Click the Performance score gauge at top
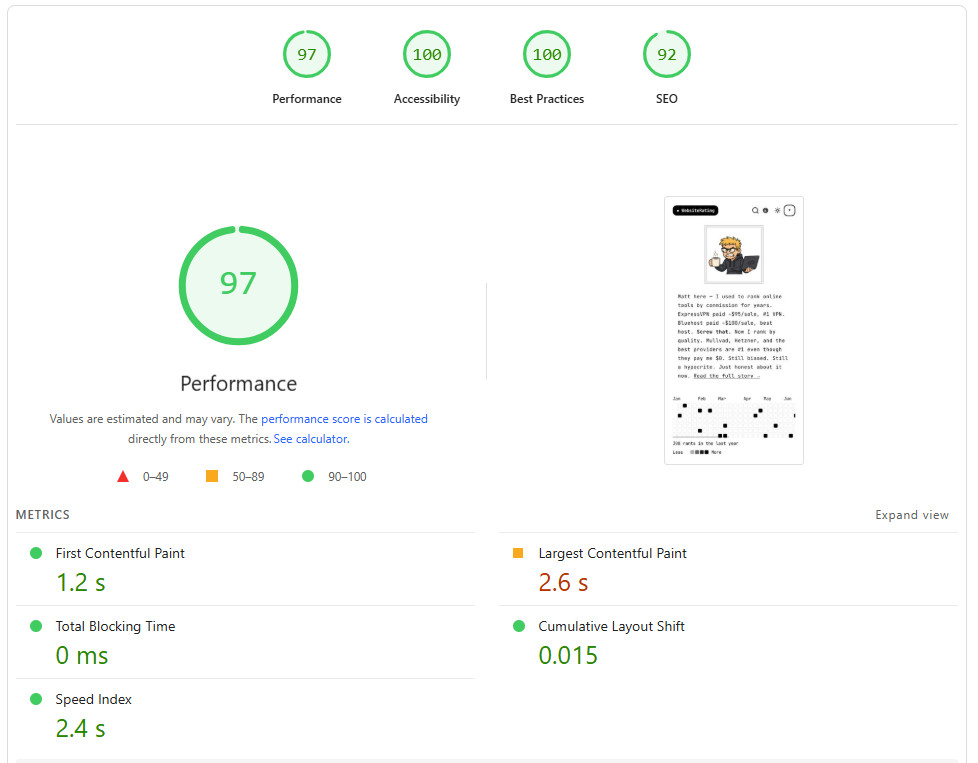978x763 pixels. 306,55
